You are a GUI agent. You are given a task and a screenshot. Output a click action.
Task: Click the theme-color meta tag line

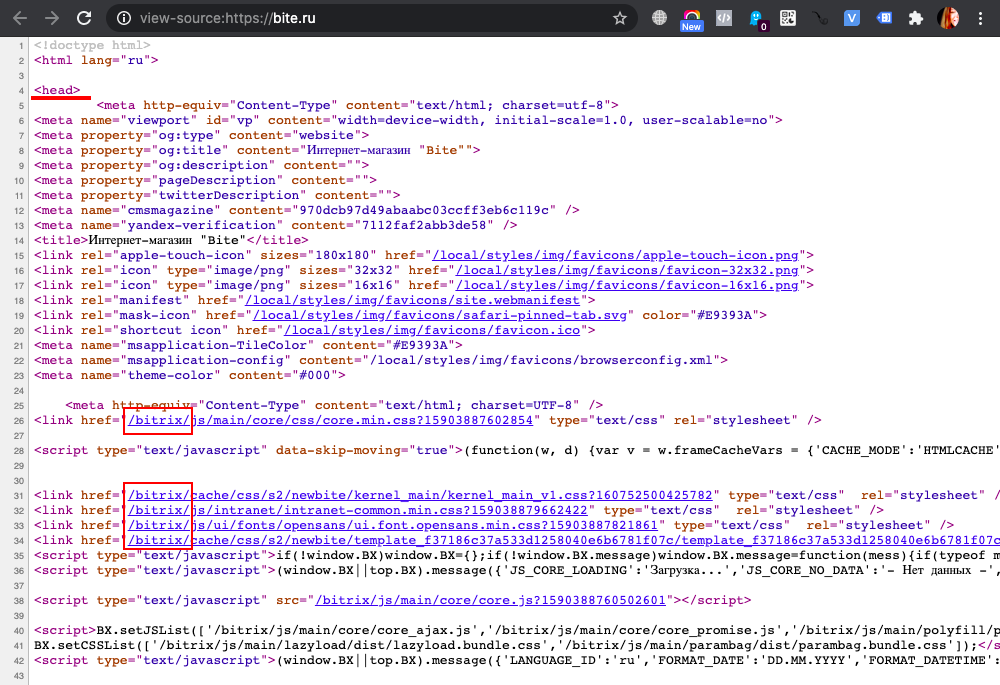(190, 375)
